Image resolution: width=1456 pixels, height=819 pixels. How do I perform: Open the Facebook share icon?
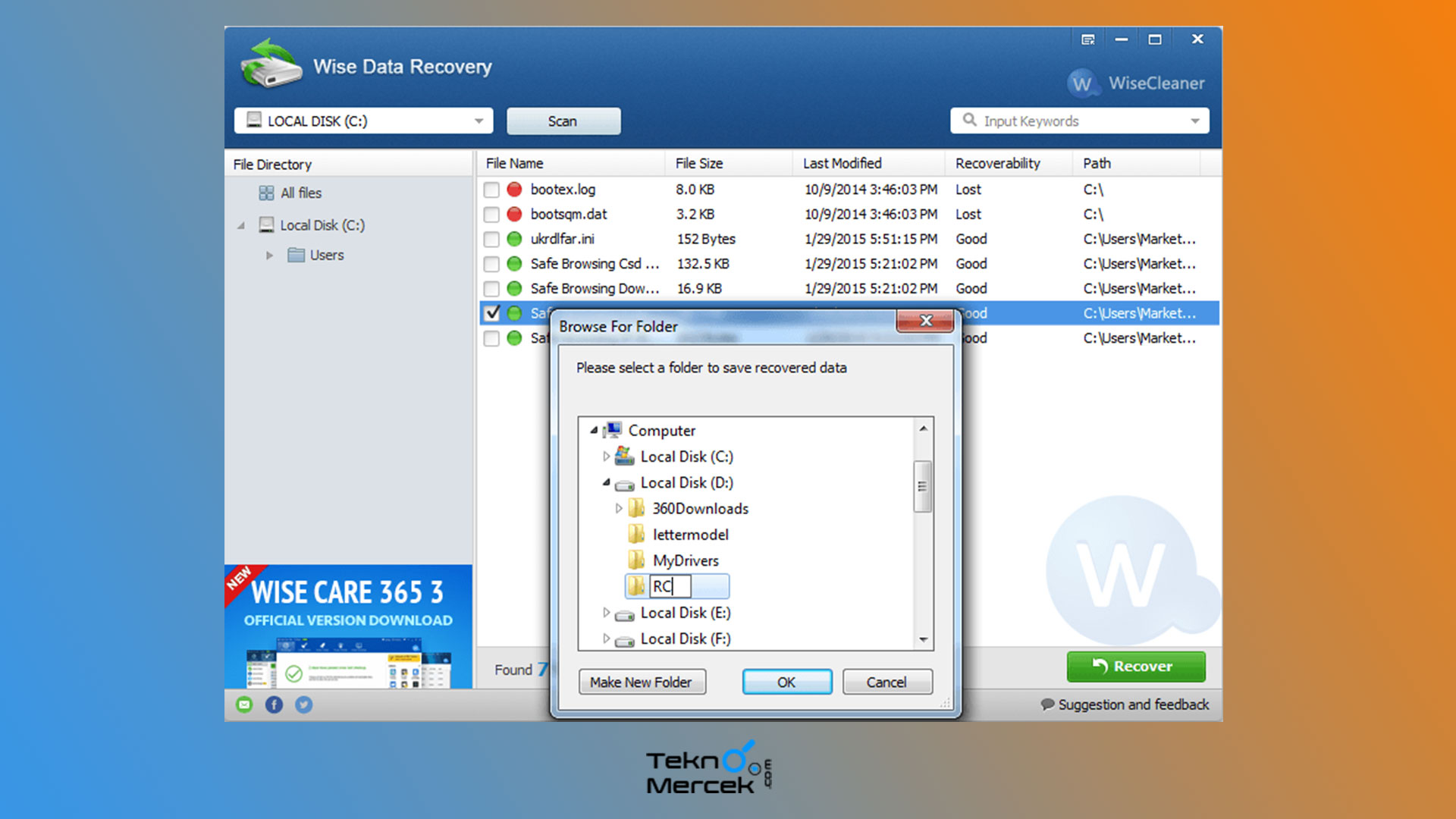click(x=274, y=704)
